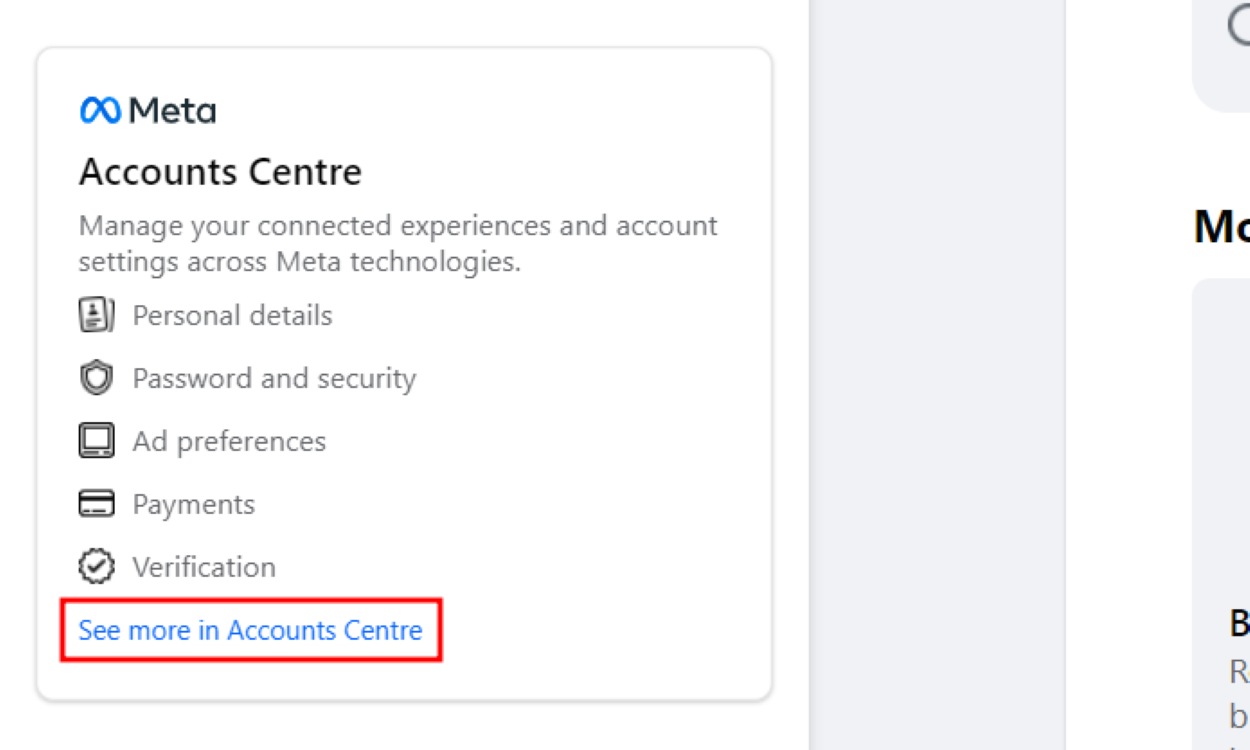This screenshot has height=750, width=1250.
Task: Select the Personal details icon
Action: [x=96, y=315]
